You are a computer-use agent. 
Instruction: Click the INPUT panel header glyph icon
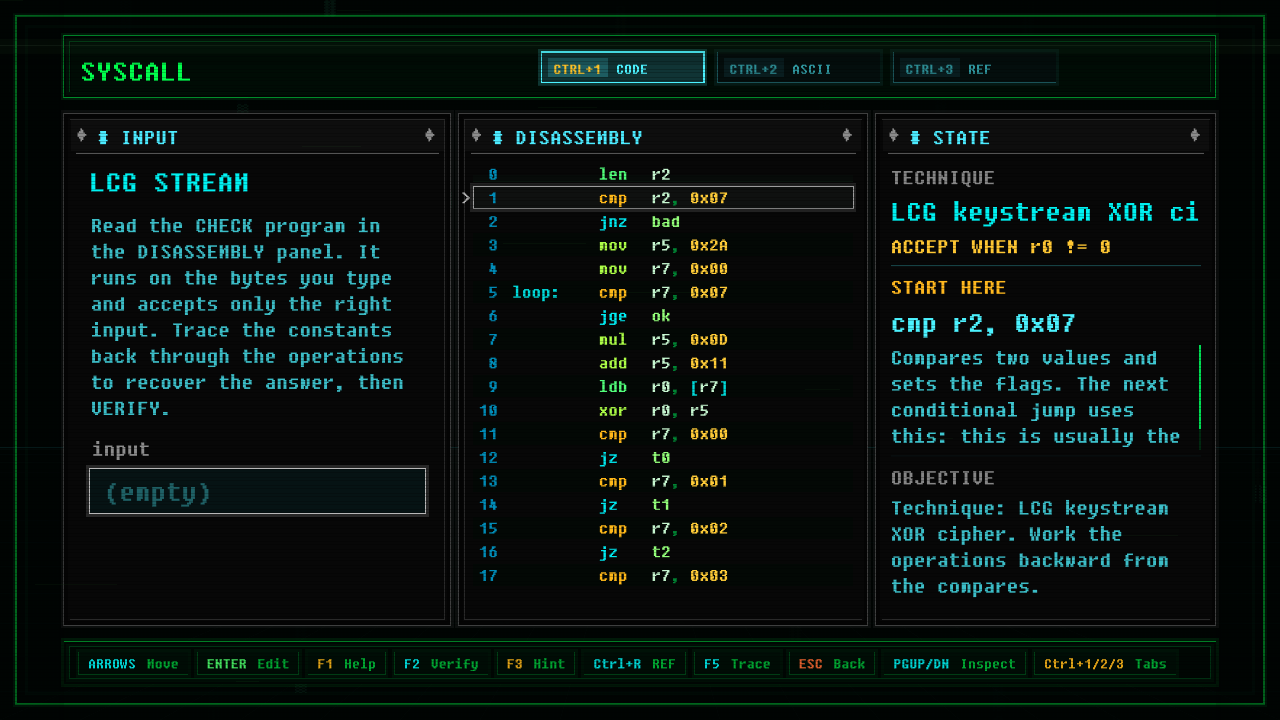tap(104, 137)
